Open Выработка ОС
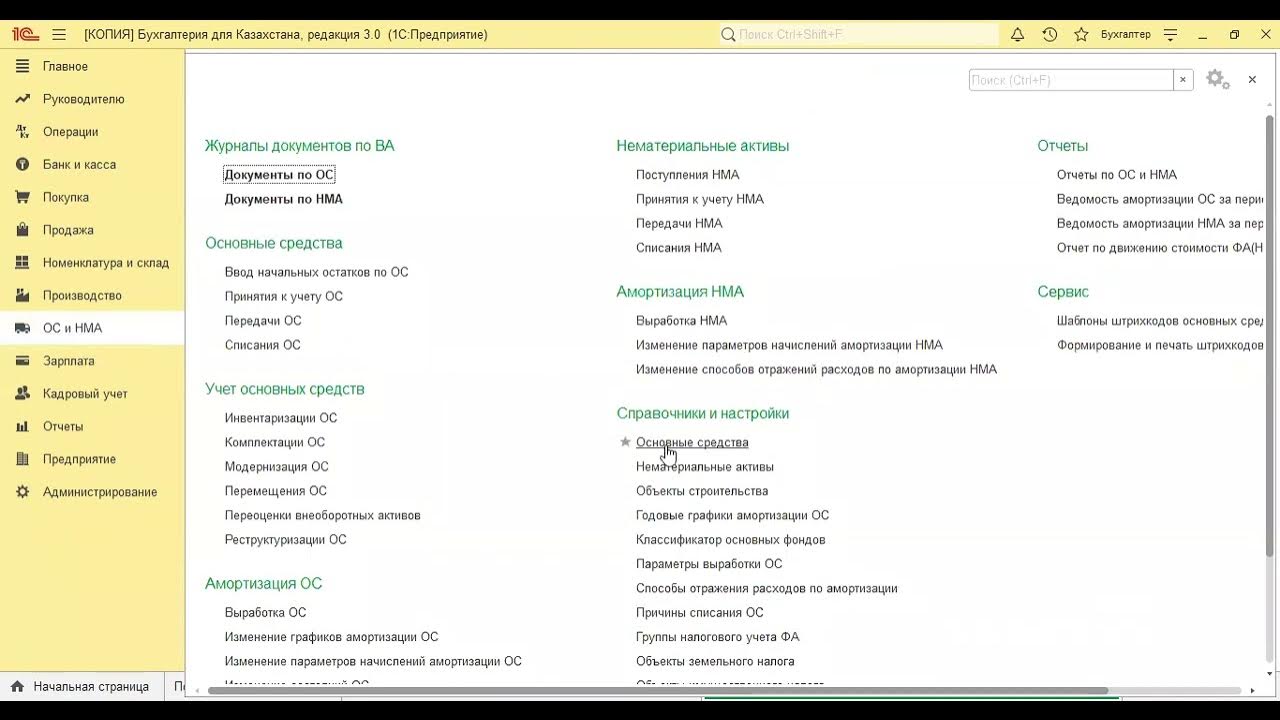 [265, 612]
